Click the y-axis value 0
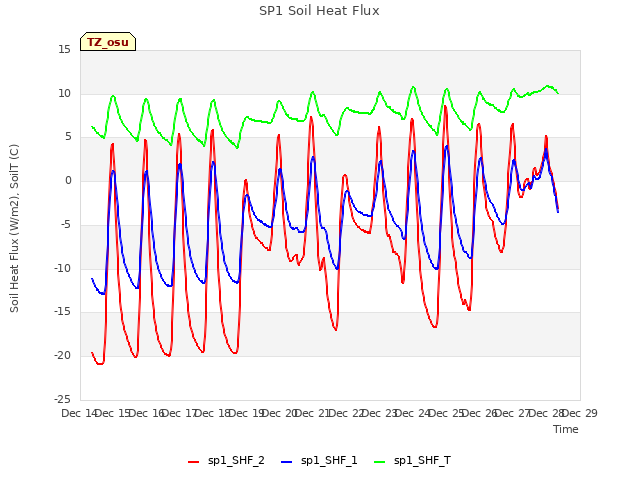The height and width of the screenshot is (480, 640). point(68,180)
